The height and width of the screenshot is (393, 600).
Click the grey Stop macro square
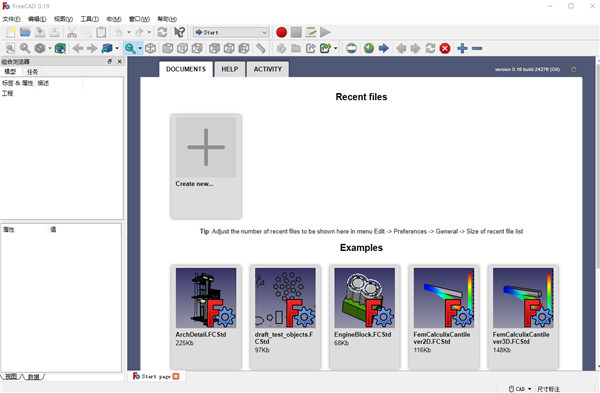296,33
